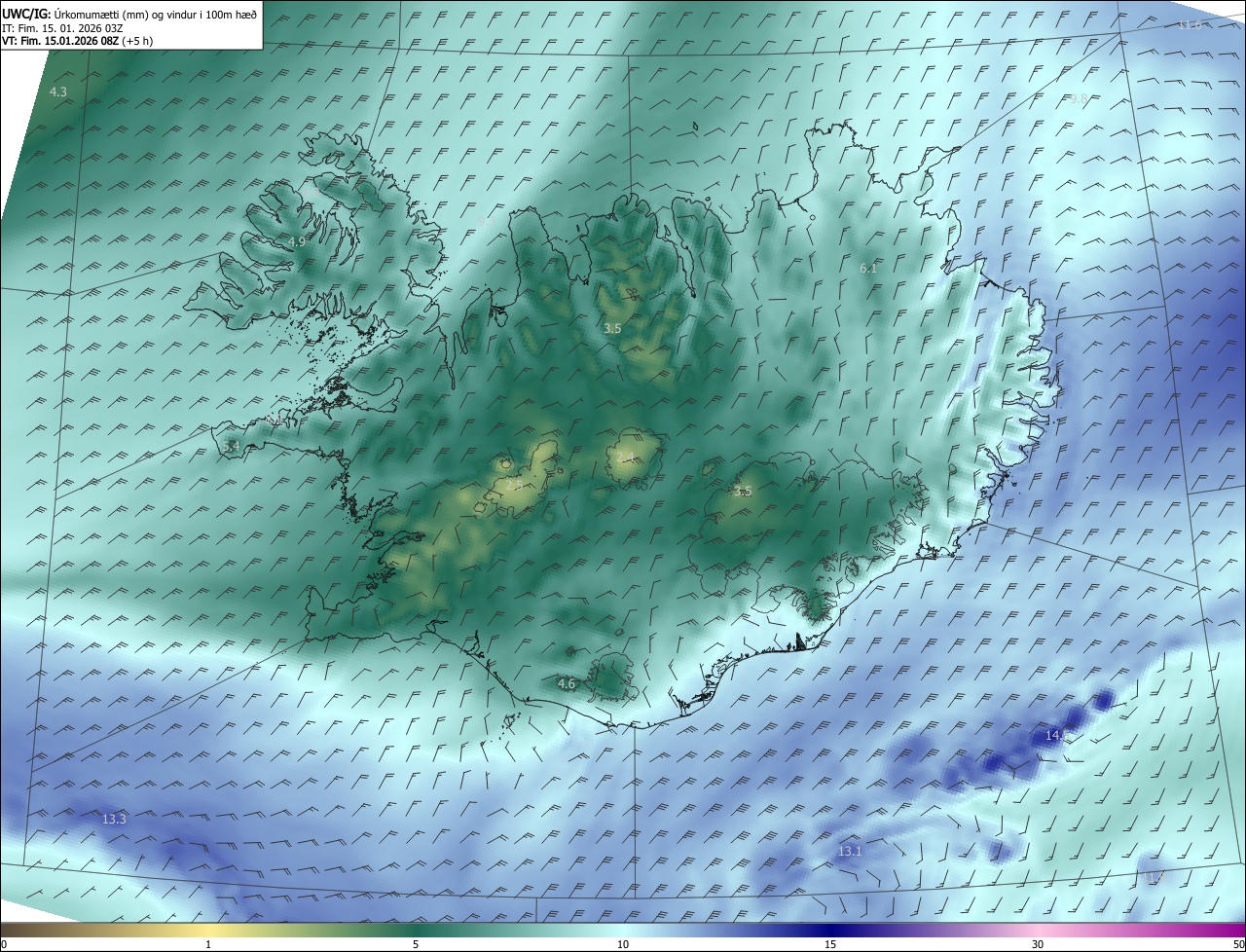Click the 11.6 value label in the corner
Image resolution: width=1246 pixels, height=952 pixels.
click(1189, 24)
